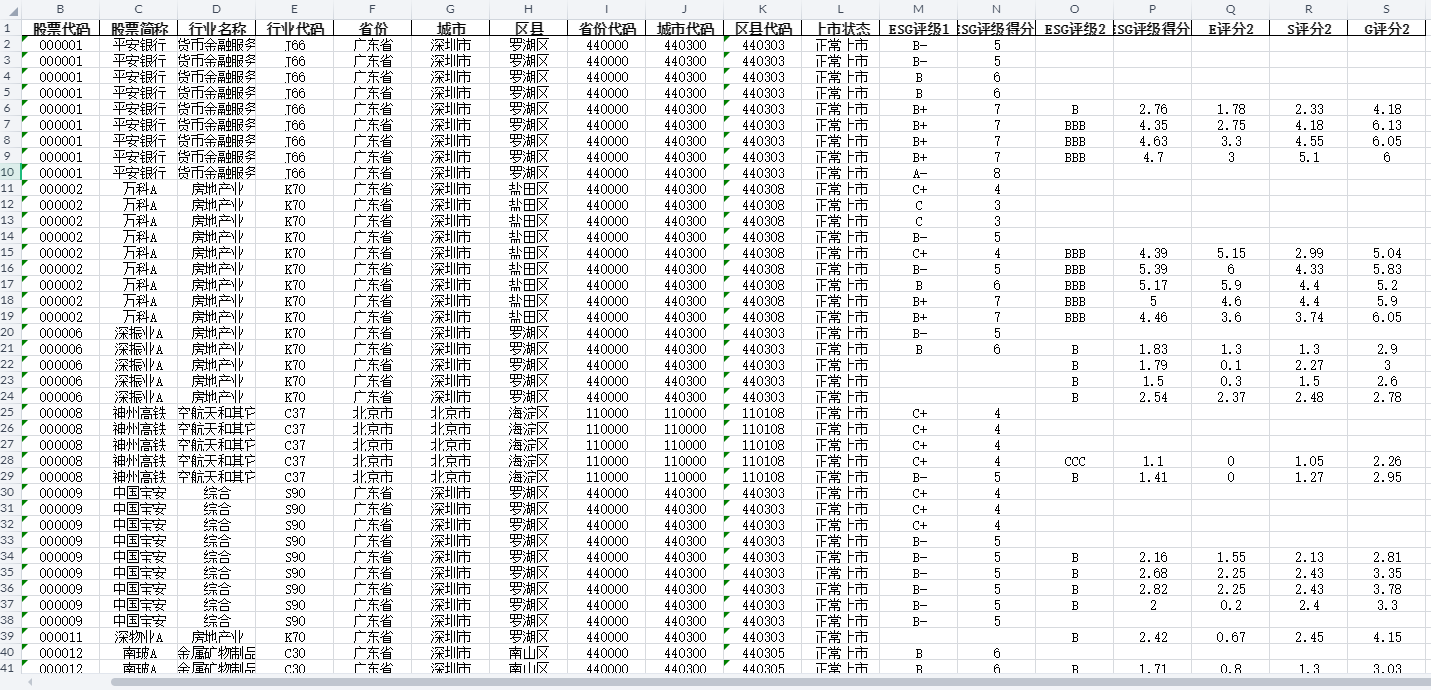Click the G评分2 header cell
The height and width of the screenshot is (690, 1431).
(1387, 28)
